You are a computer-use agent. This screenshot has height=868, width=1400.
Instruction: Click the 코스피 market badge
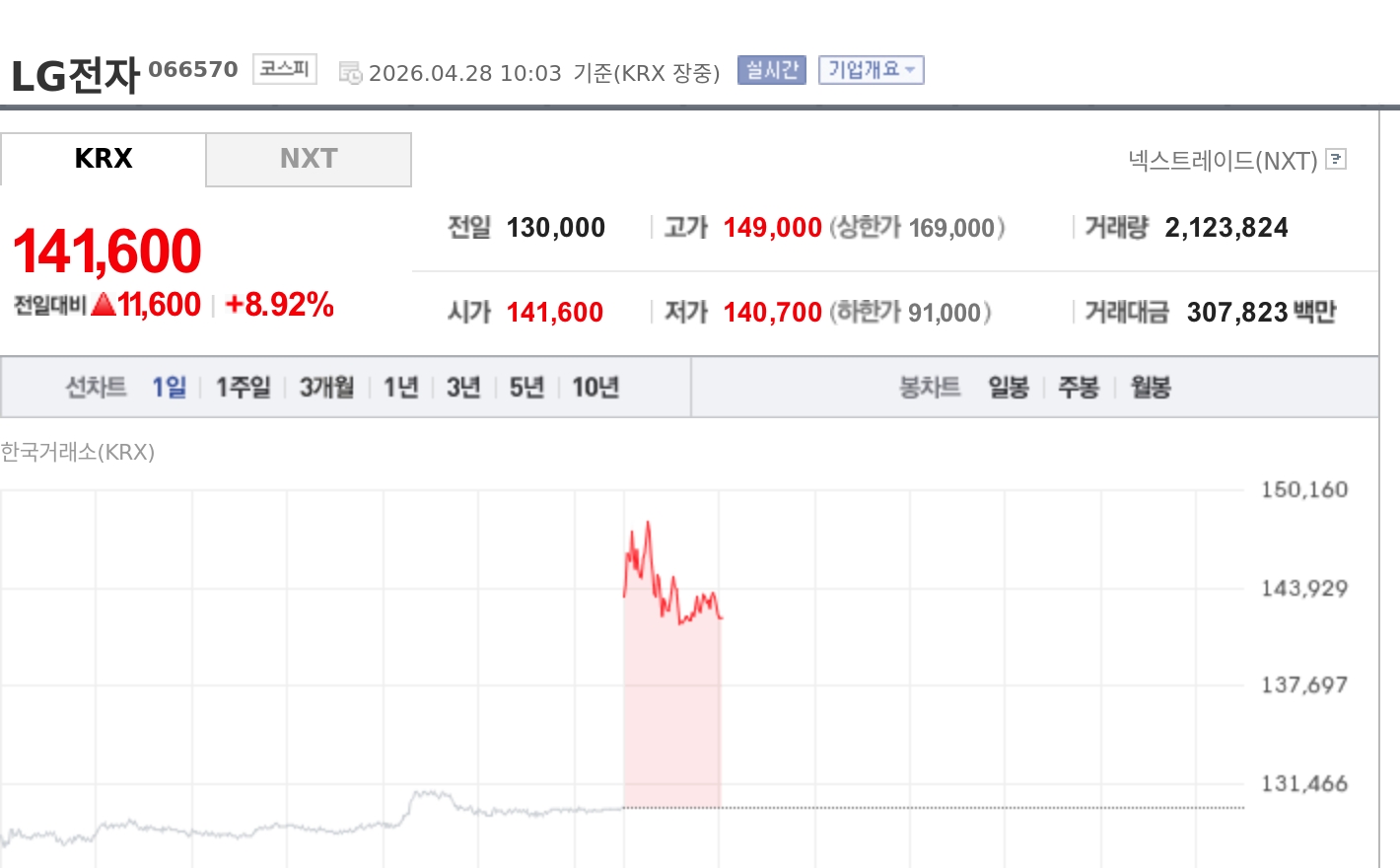click(284, 69)
